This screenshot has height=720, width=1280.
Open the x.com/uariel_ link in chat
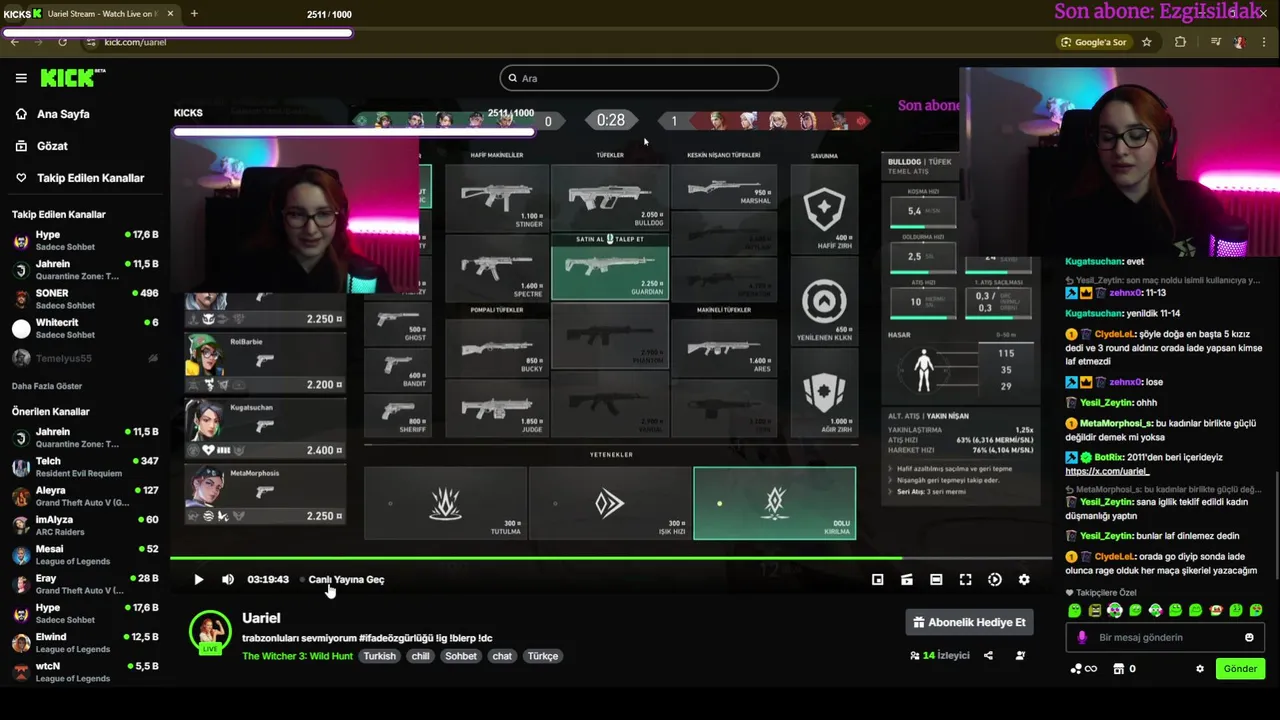[1107, 471]
